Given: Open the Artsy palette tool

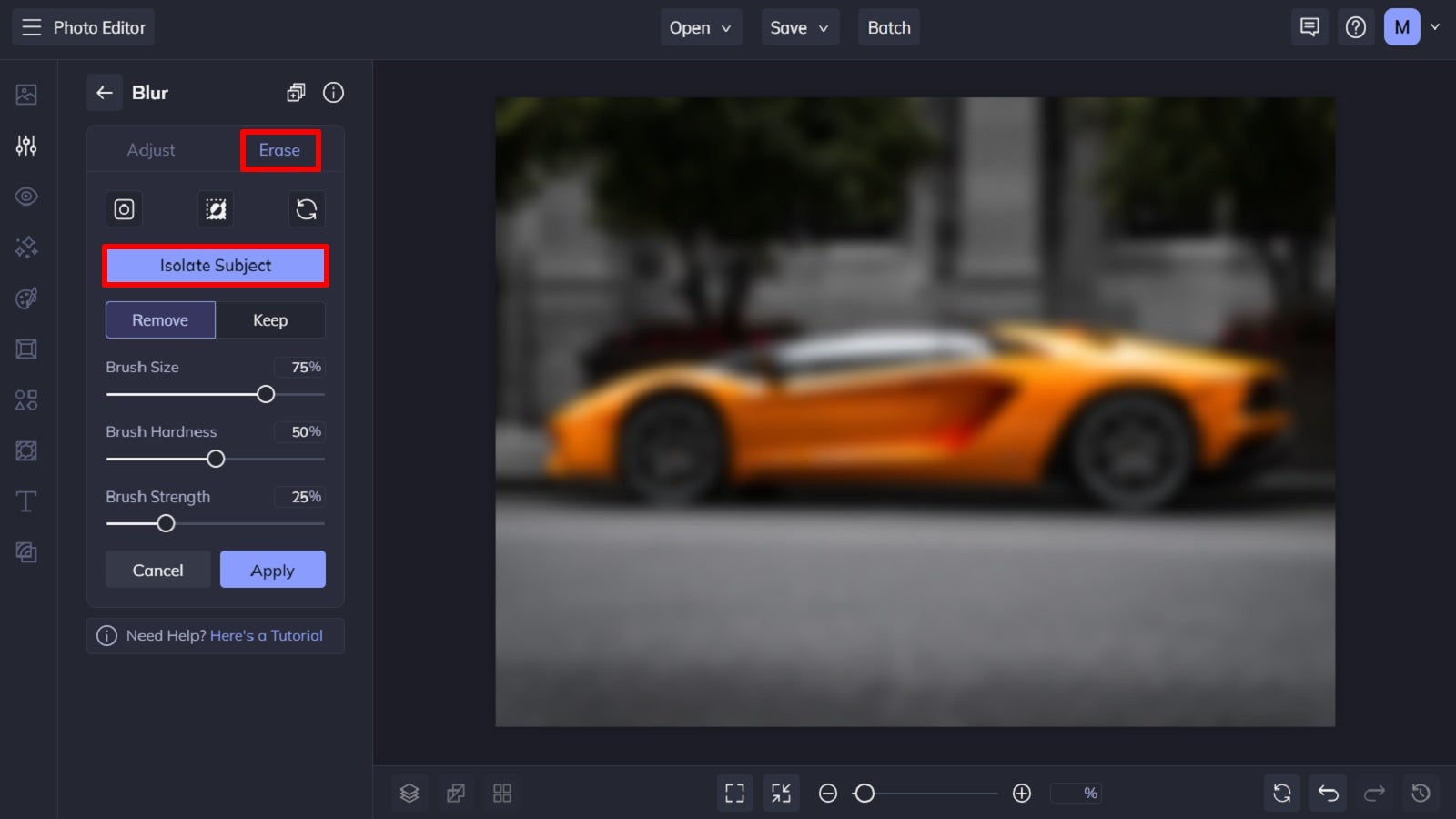Looking at the screenshot, I should click(x=26, y=298).
